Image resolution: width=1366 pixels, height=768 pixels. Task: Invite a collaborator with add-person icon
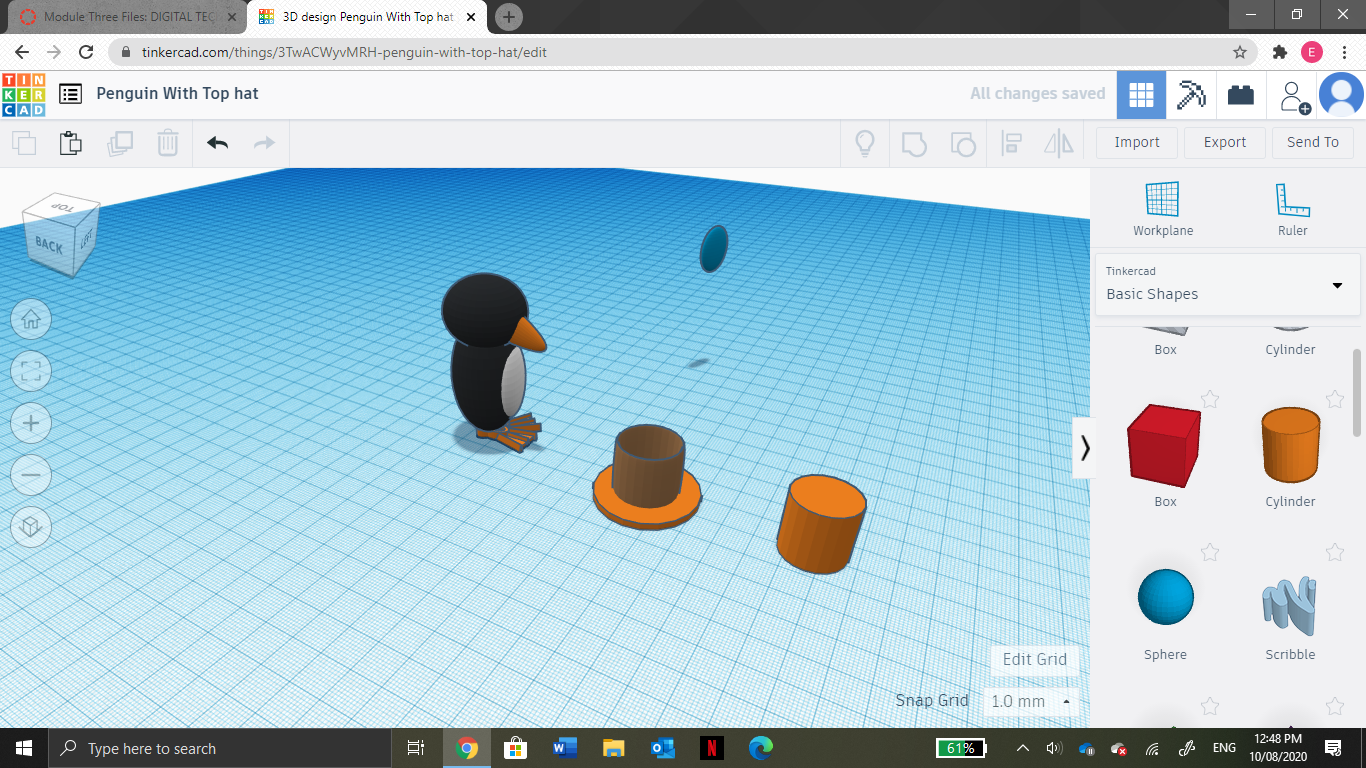coord(1294,96)
